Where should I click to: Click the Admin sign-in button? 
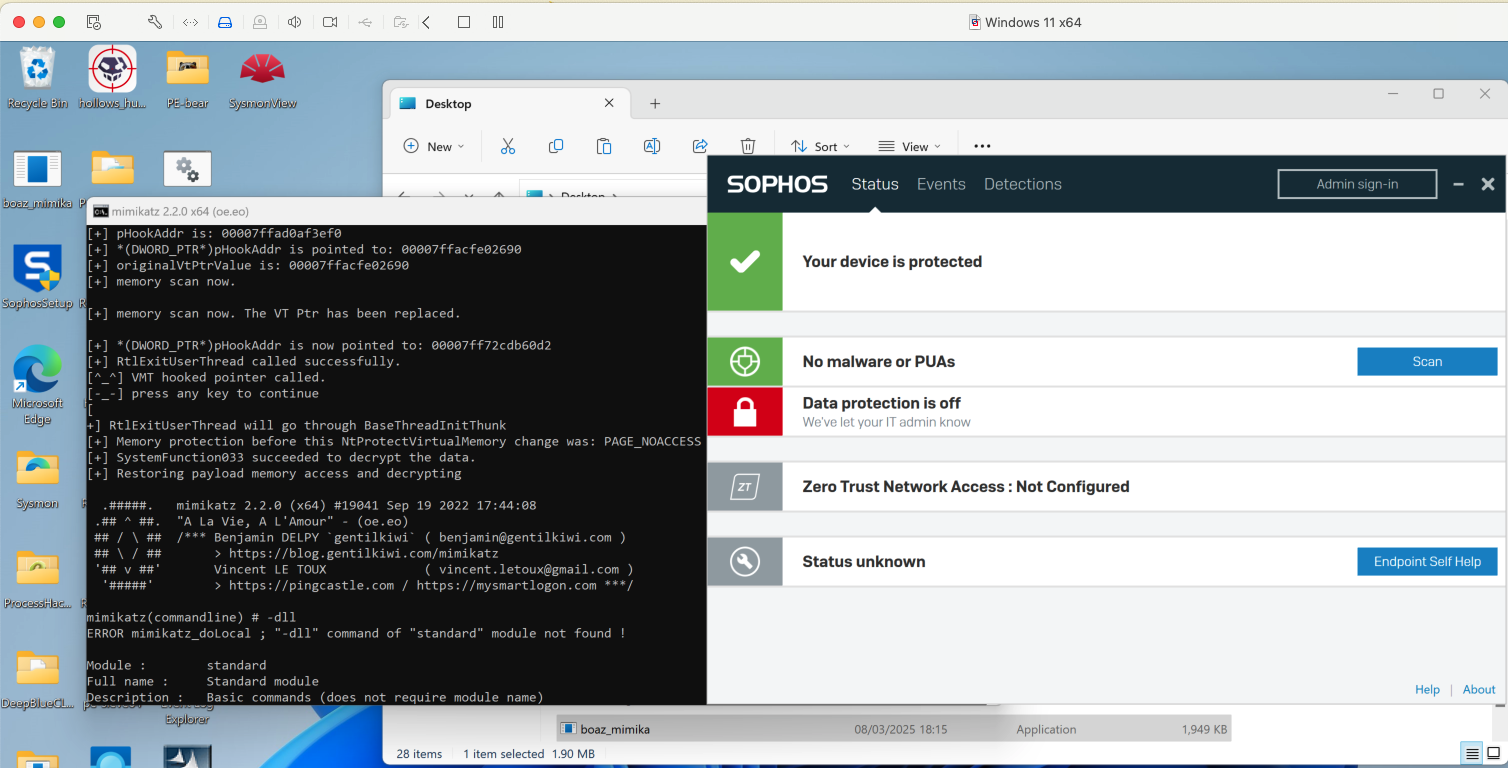(1357, 184)
